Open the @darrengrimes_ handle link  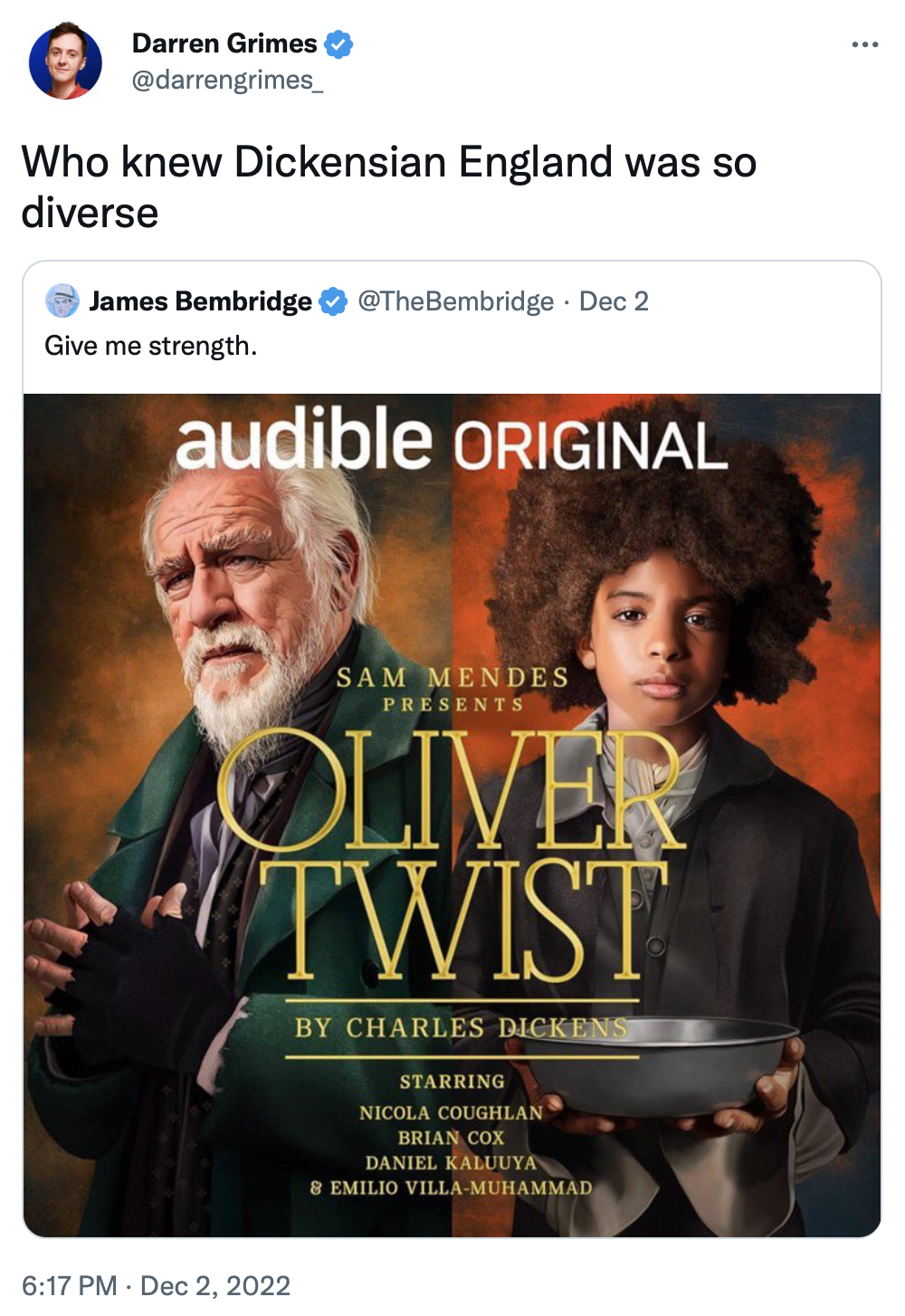227,81
